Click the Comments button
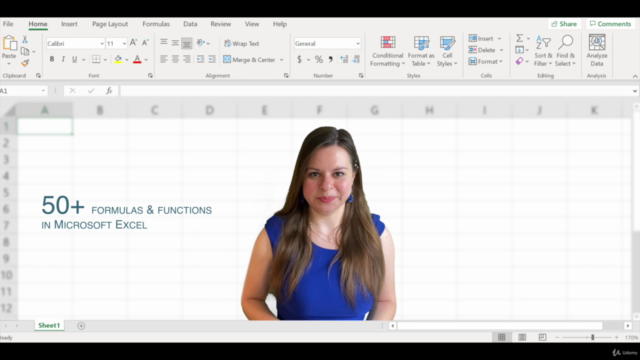640x360 pixels. (x=610, y=24)
